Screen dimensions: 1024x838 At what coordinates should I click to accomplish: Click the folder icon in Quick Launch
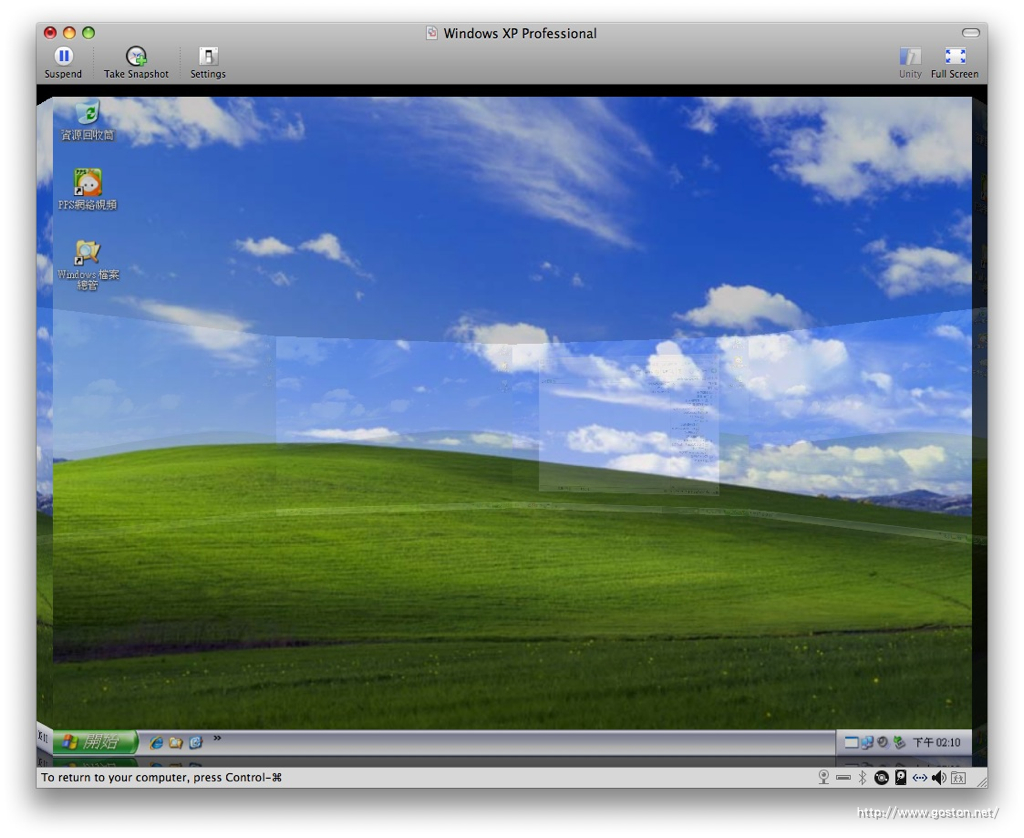[176, 742]
